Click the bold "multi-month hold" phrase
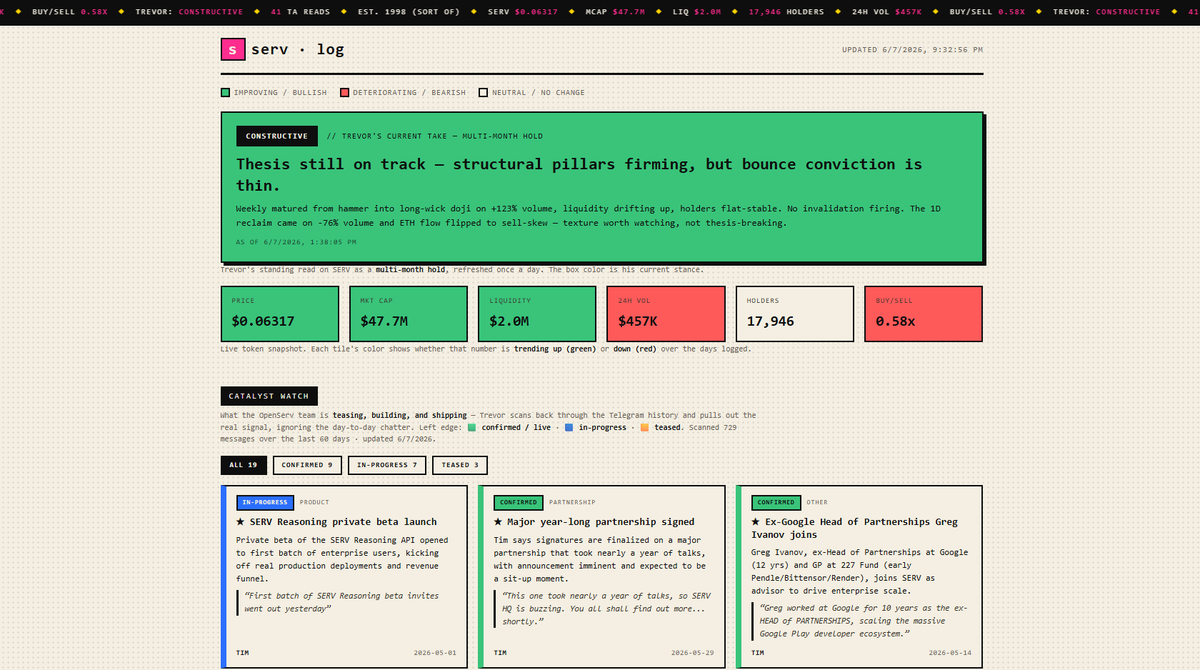The height and width of the screenshot is (670, 1200). pyautogui.click(x=412, y=271)
